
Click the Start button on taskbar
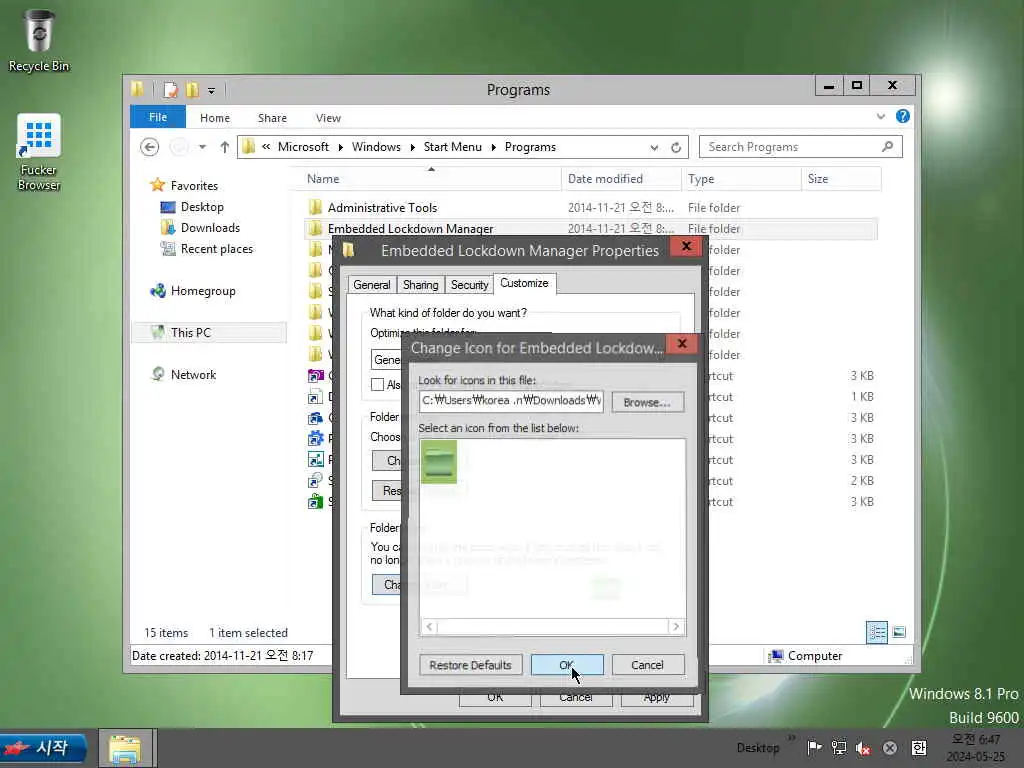44,748
